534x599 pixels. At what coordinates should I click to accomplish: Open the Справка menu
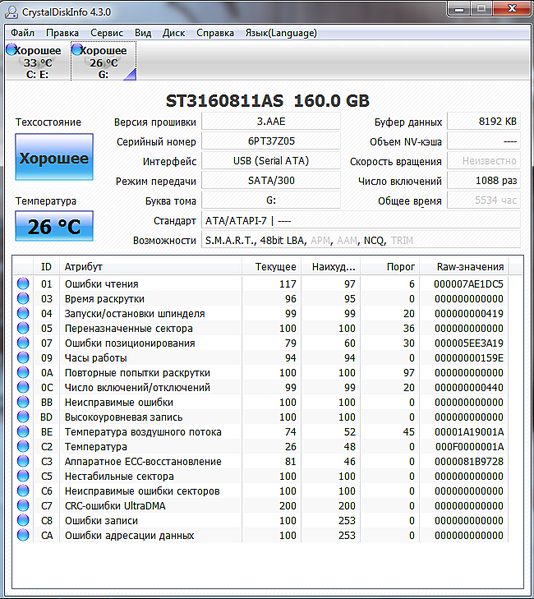[x=215, y=33]
